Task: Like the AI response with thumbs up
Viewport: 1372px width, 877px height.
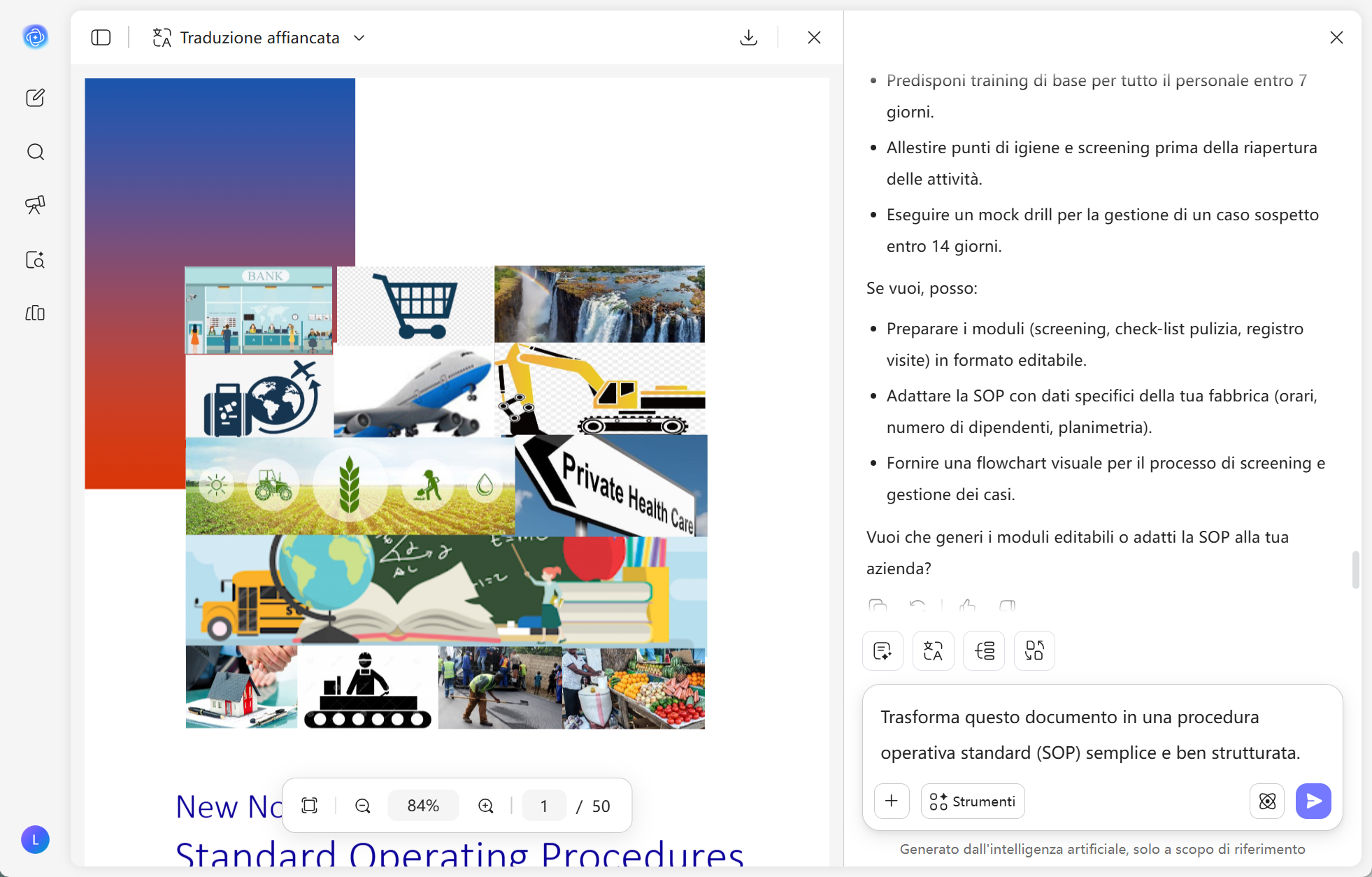Action: 968,605
